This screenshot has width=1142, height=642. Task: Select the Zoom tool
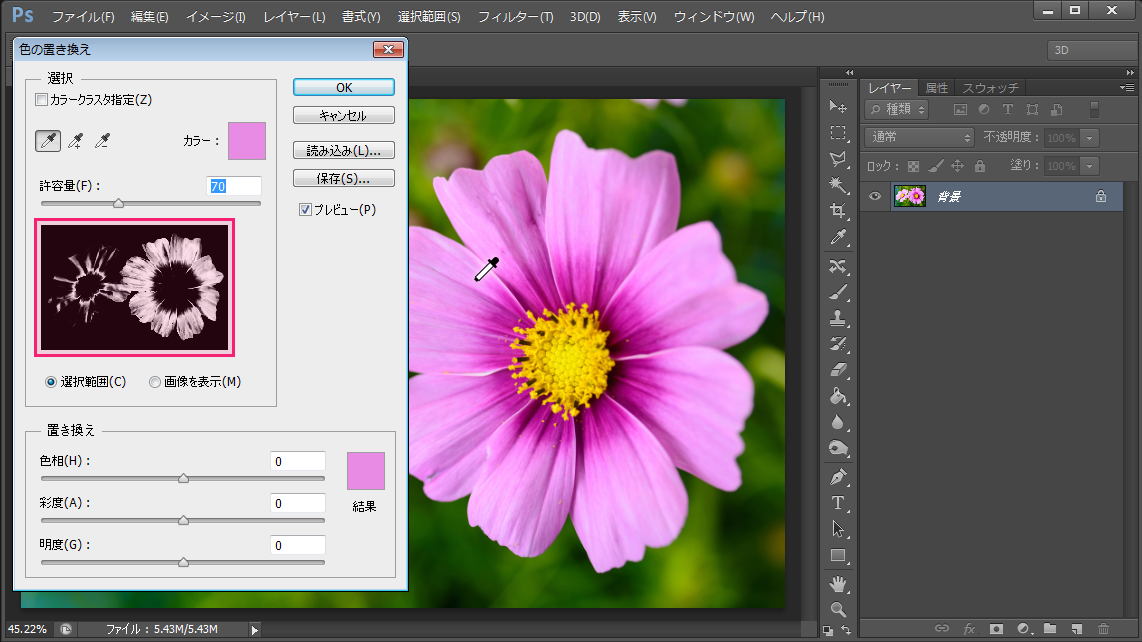[838, 609]
